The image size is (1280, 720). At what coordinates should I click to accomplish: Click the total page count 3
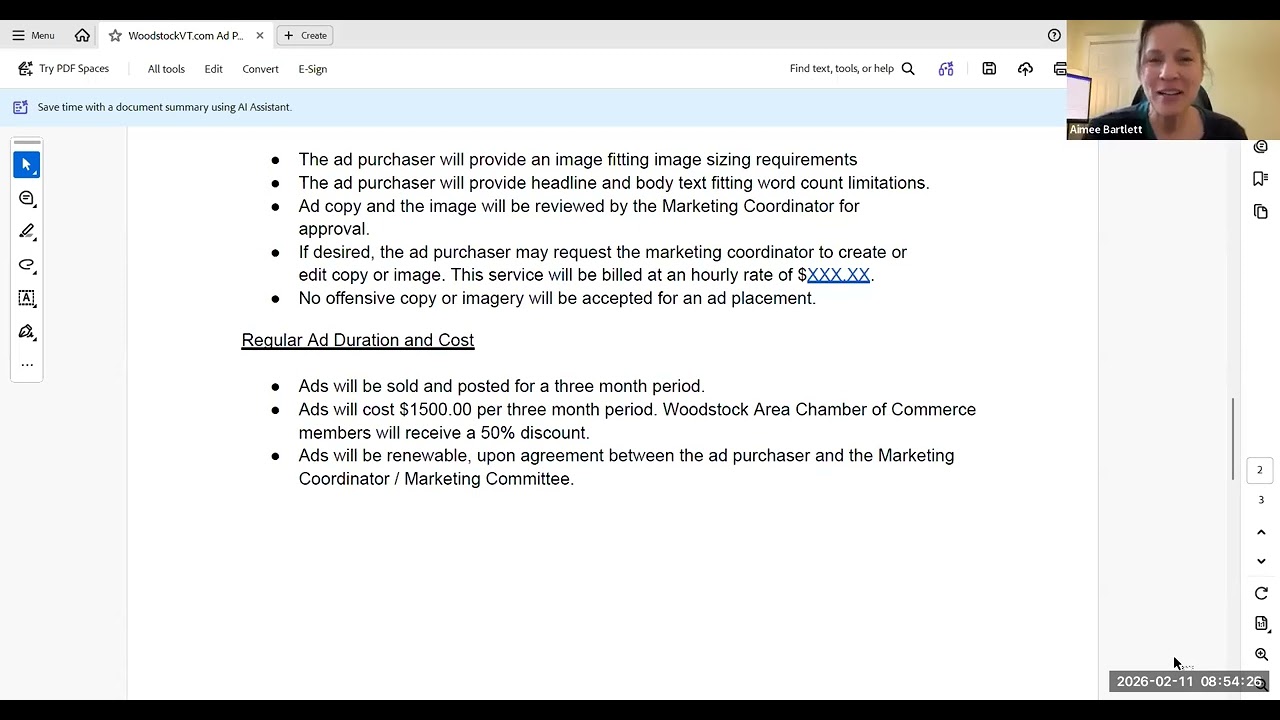point(1260,500)
